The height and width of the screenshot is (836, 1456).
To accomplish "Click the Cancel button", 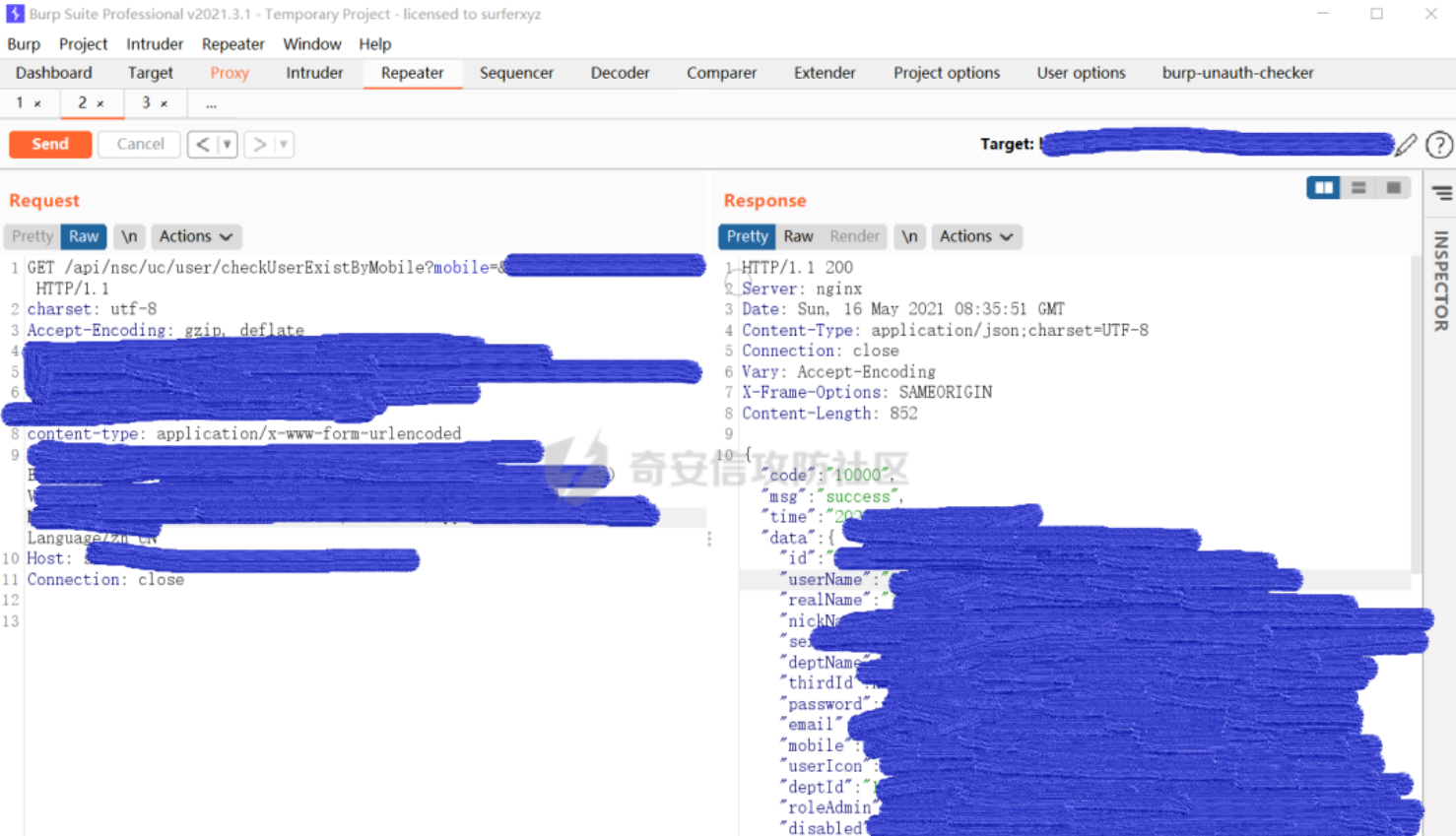I will click(140, 144).
